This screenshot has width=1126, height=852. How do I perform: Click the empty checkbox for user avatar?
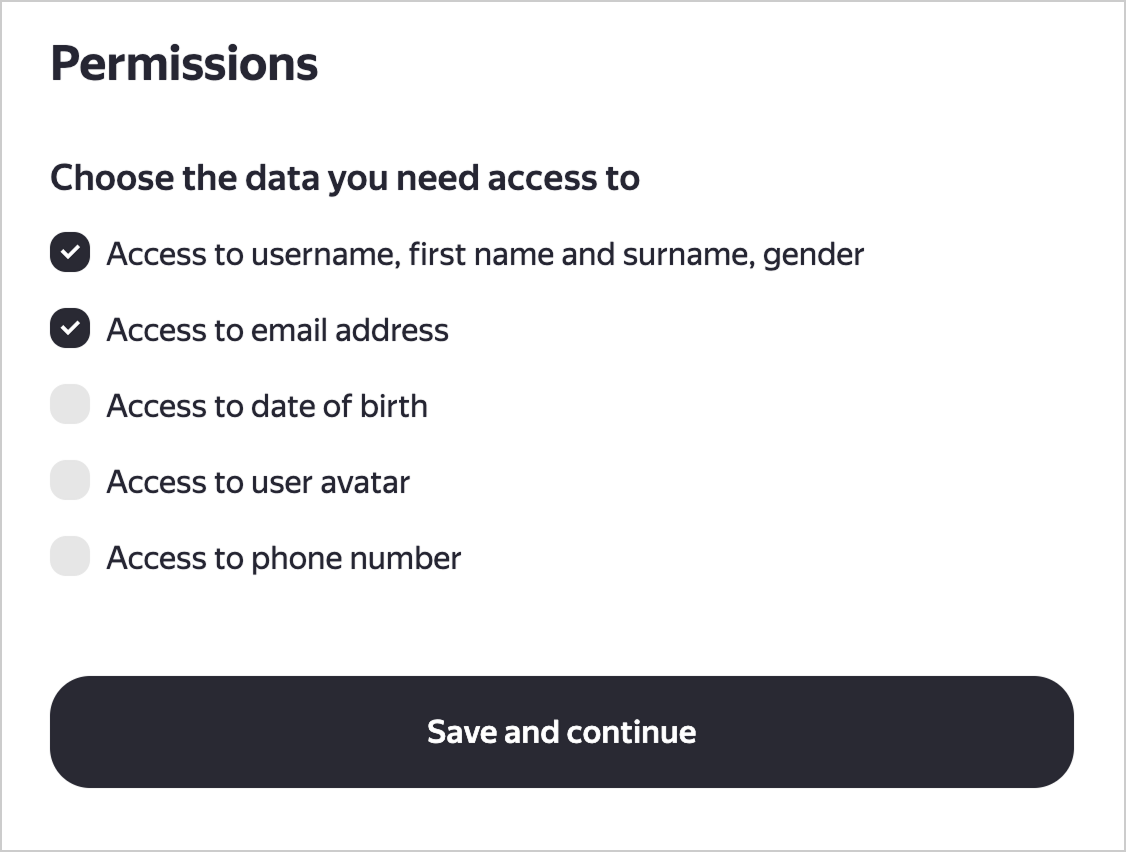pyautogui.click(x=69, y=480)
